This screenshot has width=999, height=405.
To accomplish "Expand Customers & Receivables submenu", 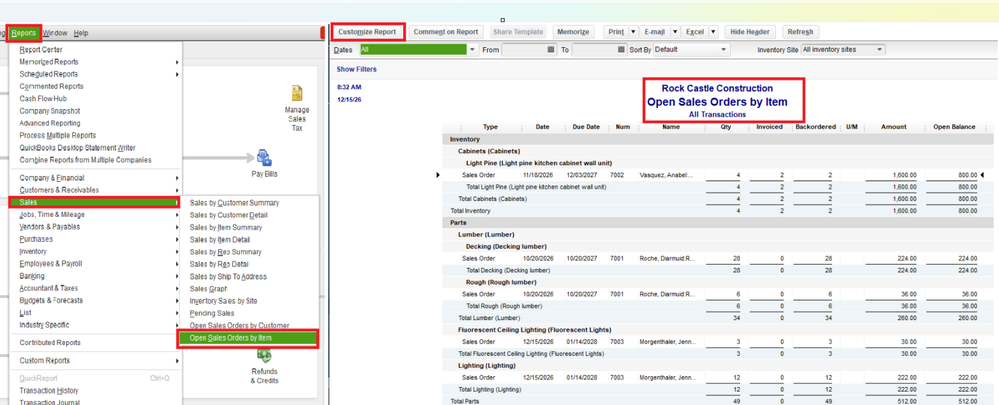I will [x=96, y=190].
